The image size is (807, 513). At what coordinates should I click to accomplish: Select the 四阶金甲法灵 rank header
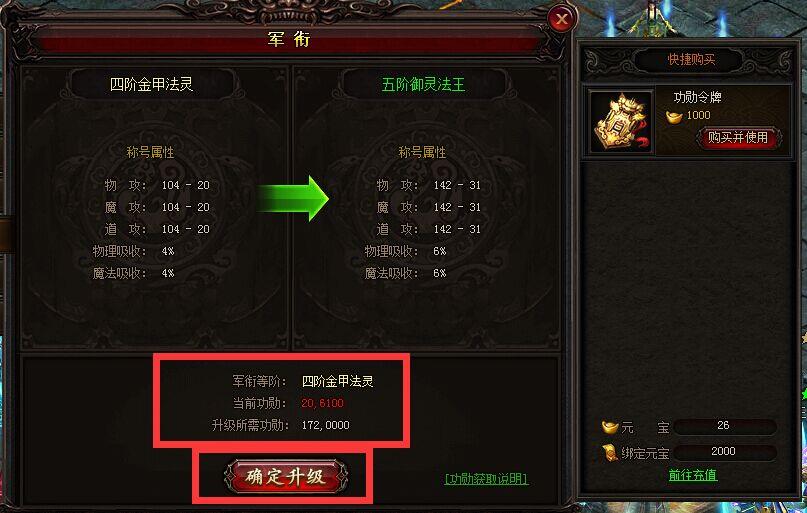point(152,84)
